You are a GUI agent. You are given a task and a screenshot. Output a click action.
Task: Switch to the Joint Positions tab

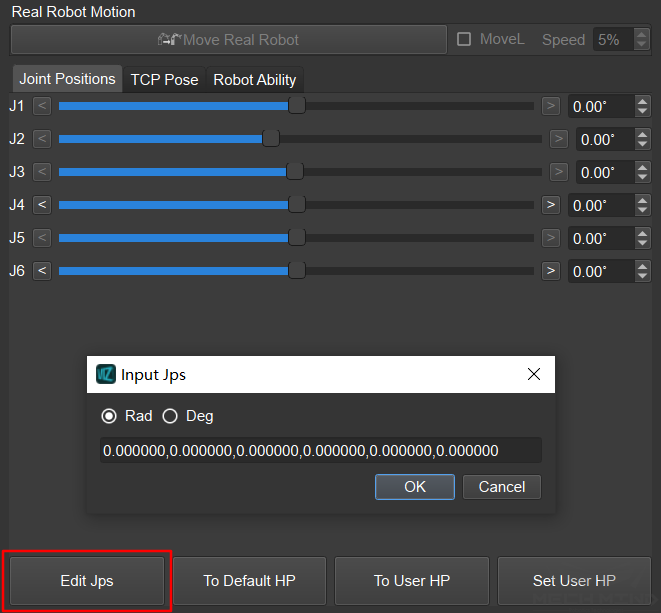click(67, 79)
